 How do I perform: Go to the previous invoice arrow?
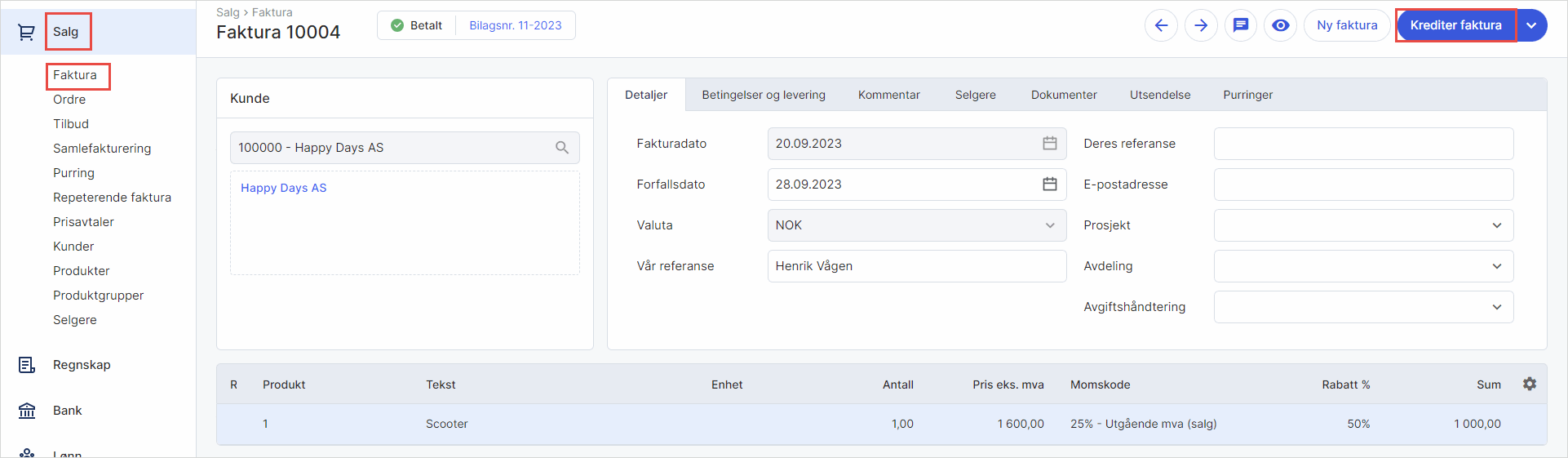(1161, 25)
